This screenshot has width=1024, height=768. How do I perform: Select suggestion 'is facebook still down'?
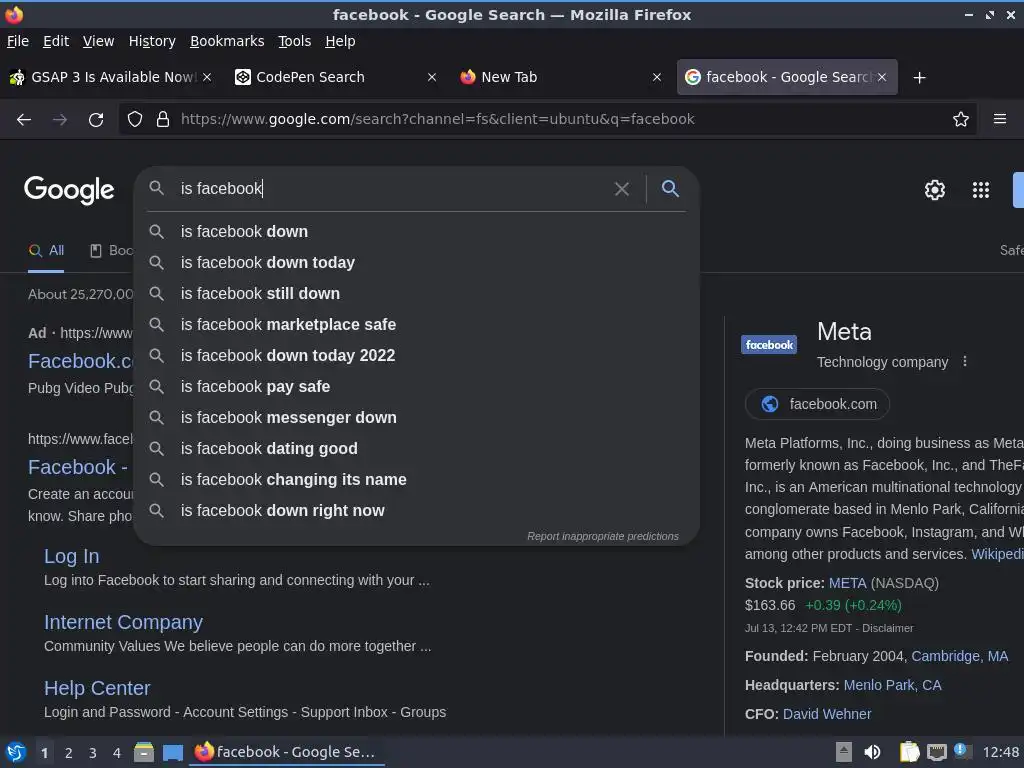point(417,294)
